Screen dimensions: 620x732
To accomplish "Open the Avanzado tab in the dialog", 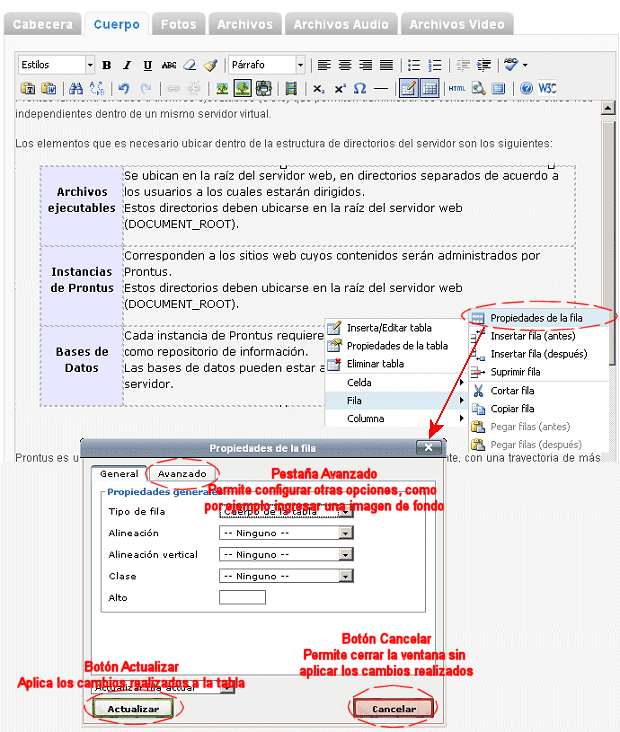I will point(181,473).
